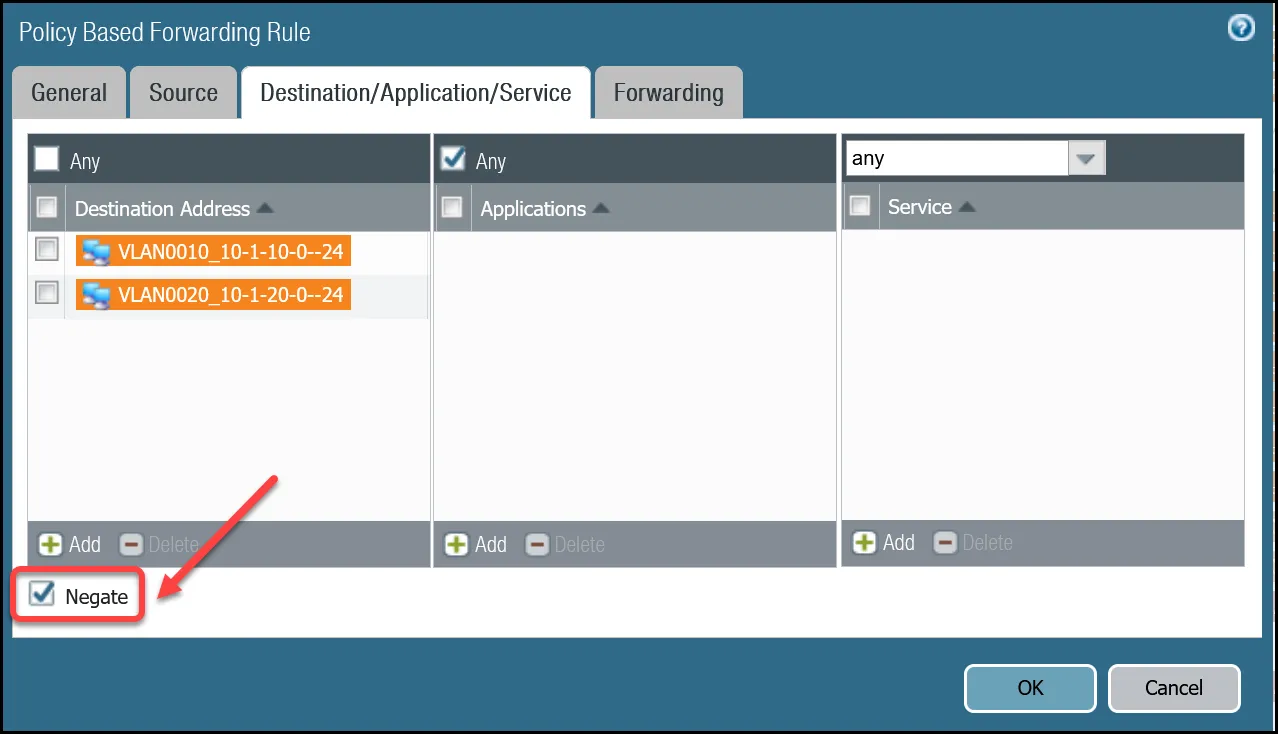Enable Any for Destination Address

point(45,158)
